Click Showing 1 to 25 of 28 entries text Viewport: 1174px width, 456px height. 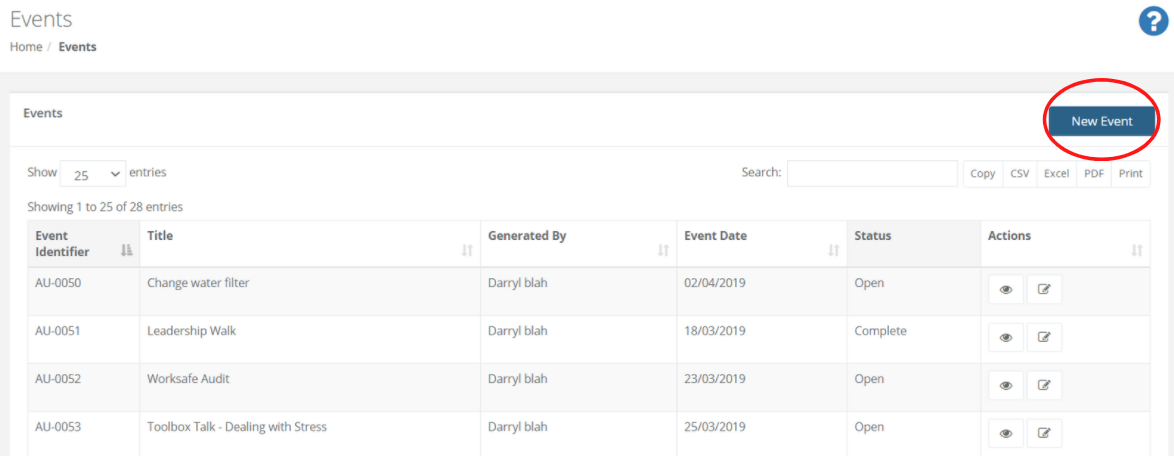[106, 206]
